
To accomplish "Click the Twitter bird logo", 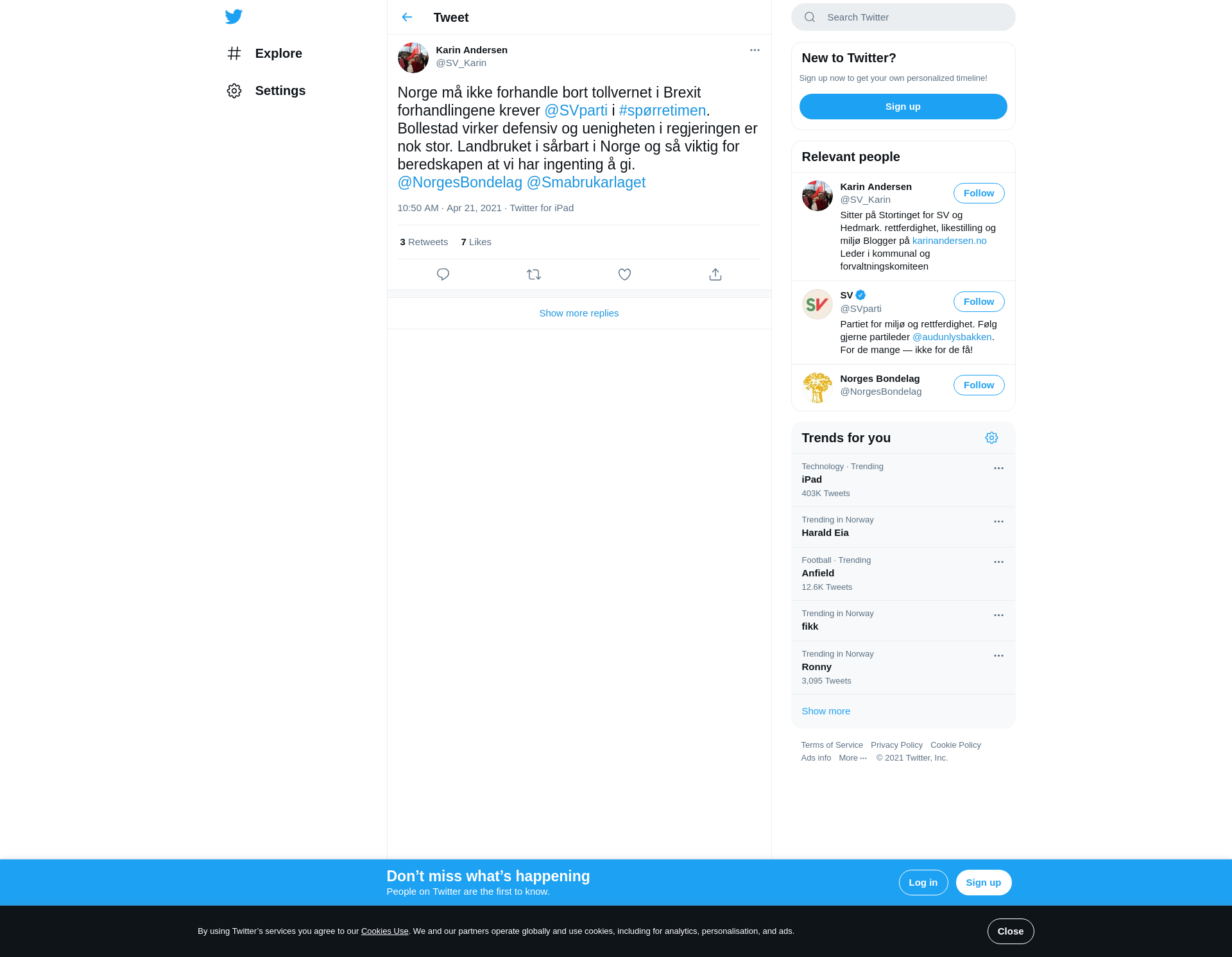I will [234, 17].
